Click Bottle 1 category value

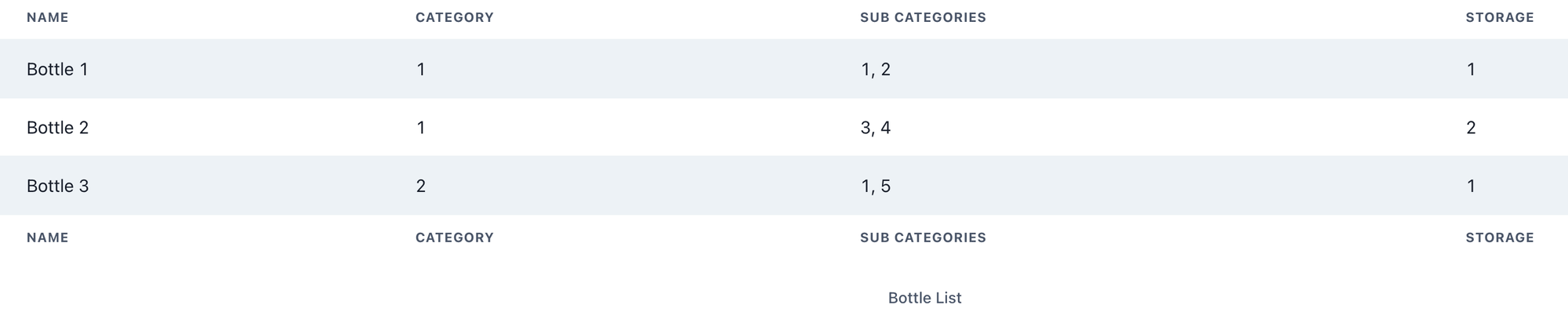click(x=421, y=69)
